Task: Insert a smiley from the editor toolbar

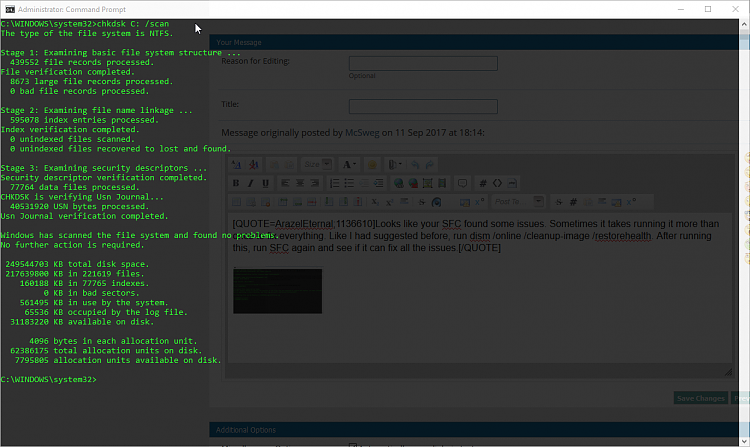Action: point(369,164)
